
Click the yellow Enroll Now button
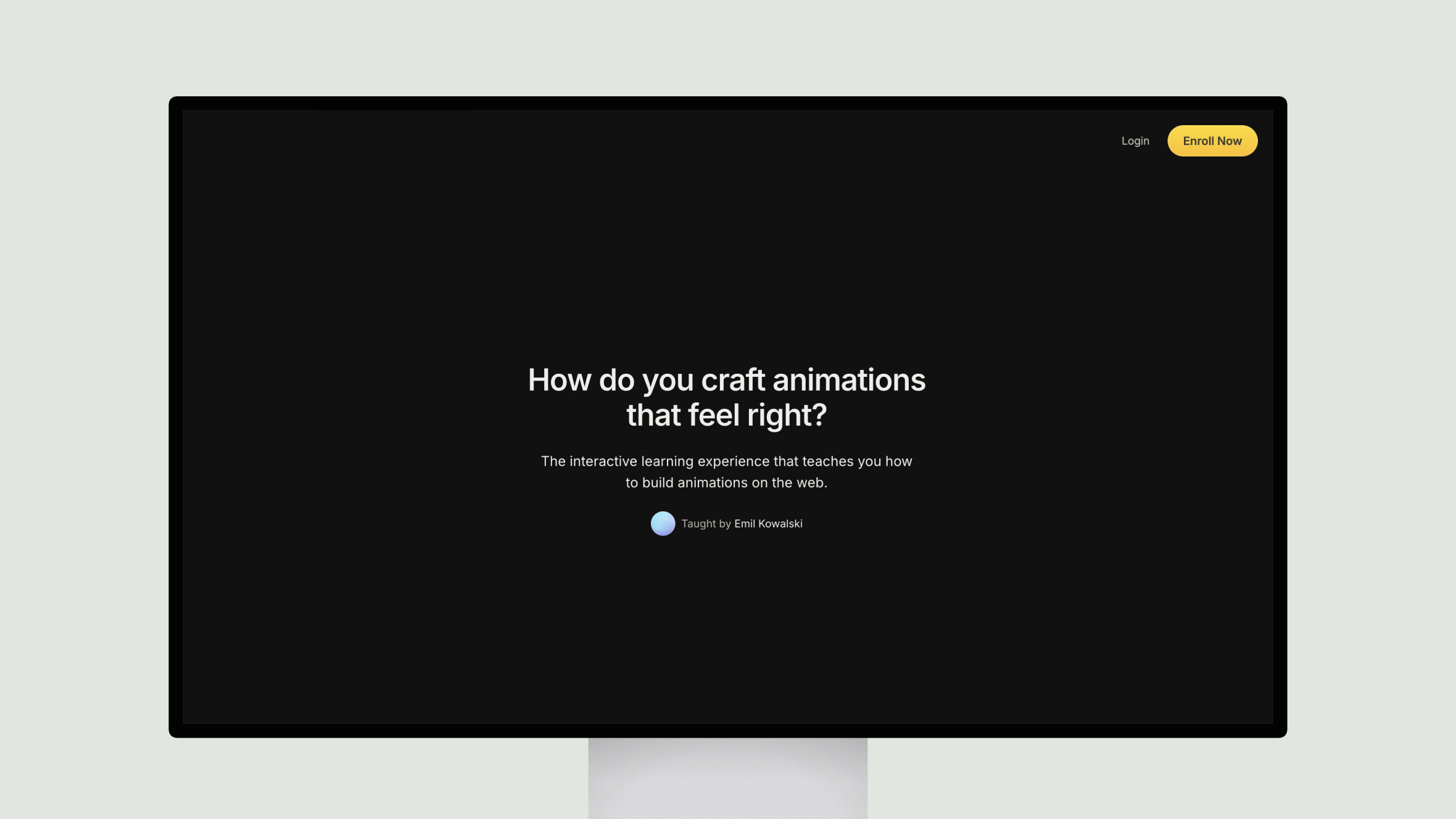[x=1212, y=141]
